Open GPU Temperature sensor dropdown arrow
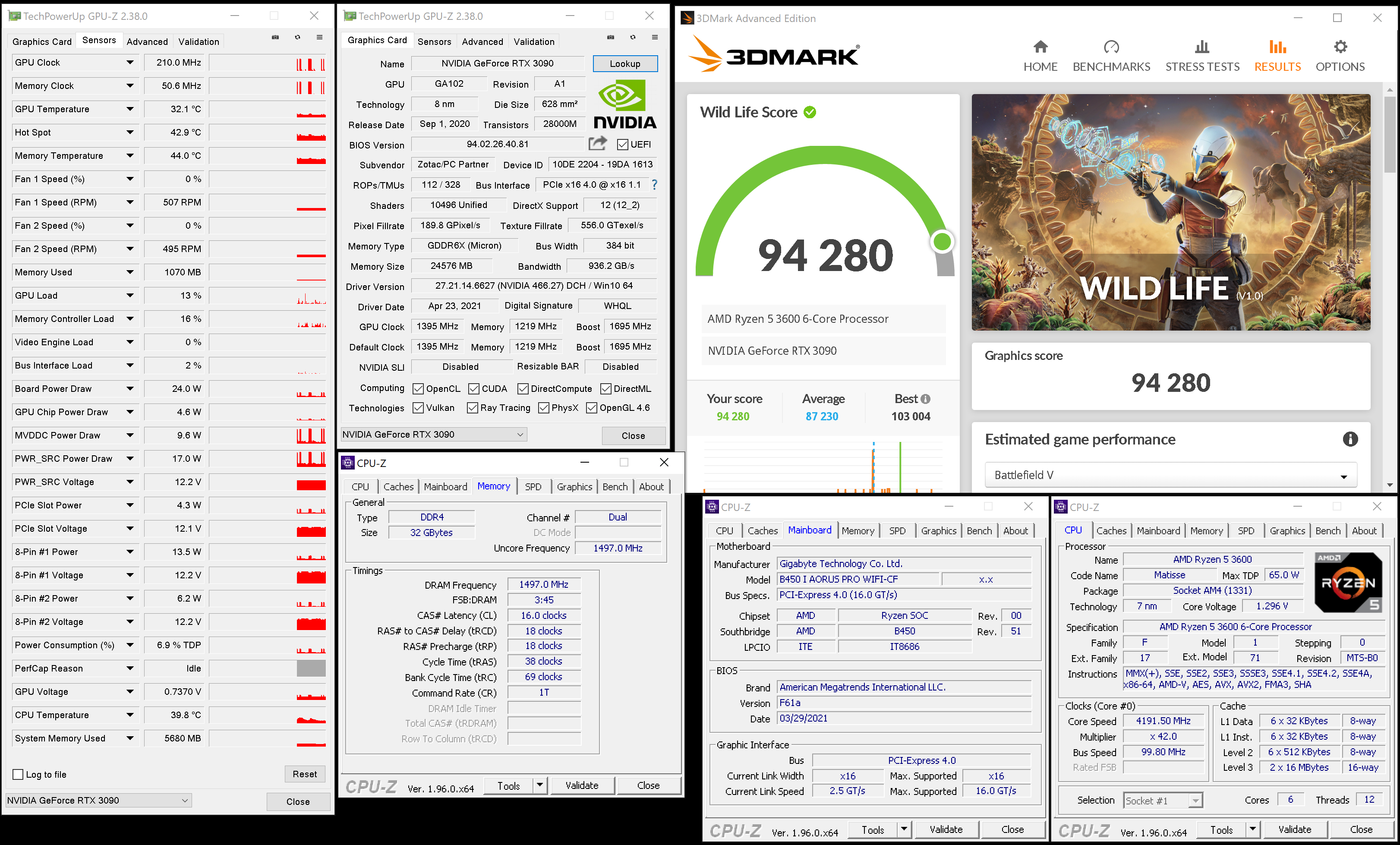This screenshot has width=1400, height=845. 130,109
